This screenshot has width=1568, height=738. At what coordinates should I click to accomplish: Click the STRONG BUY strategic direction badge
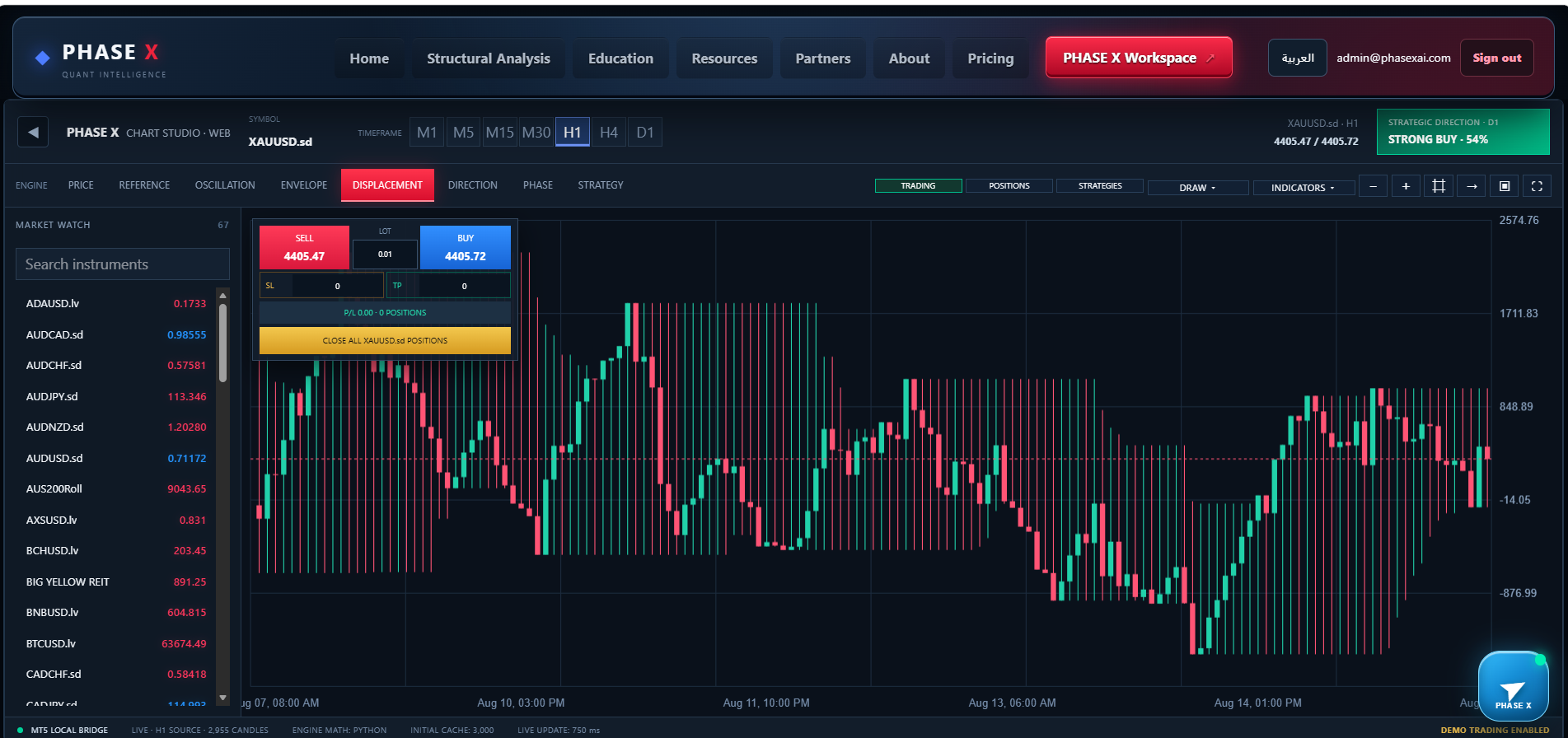click(1463, 132)
